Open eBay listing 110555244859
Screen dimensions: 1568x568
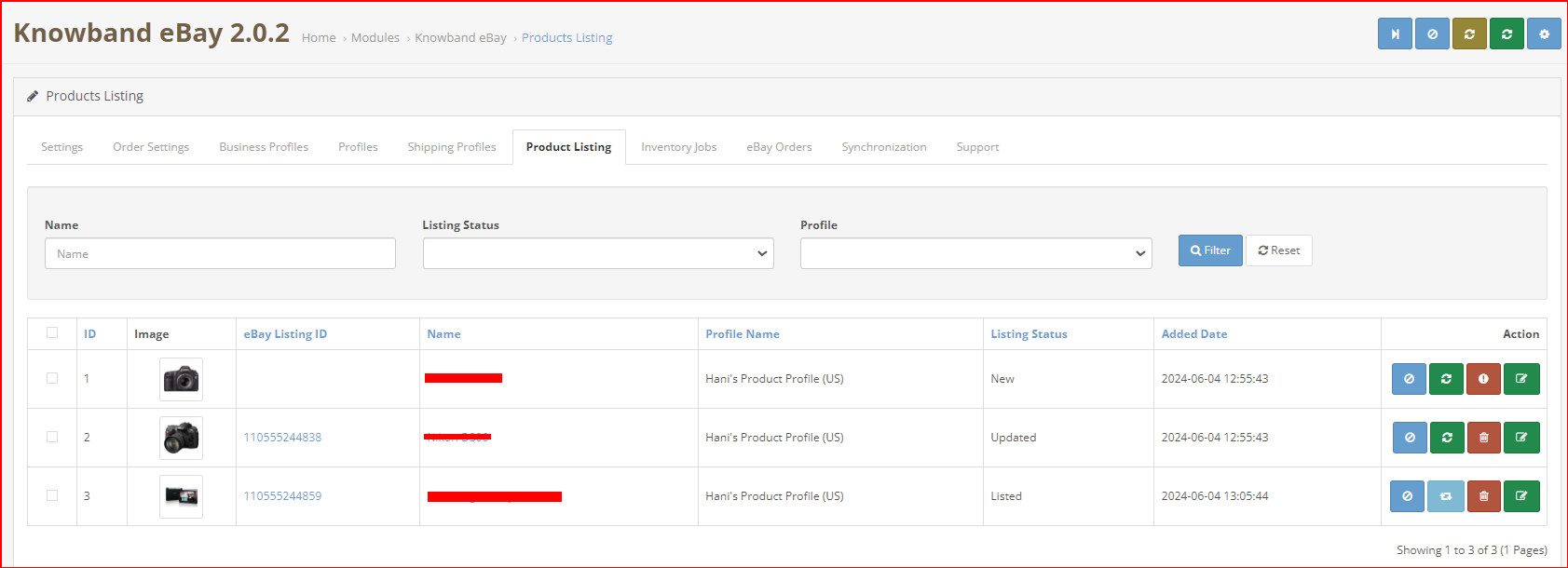click(x=282, y=496)
